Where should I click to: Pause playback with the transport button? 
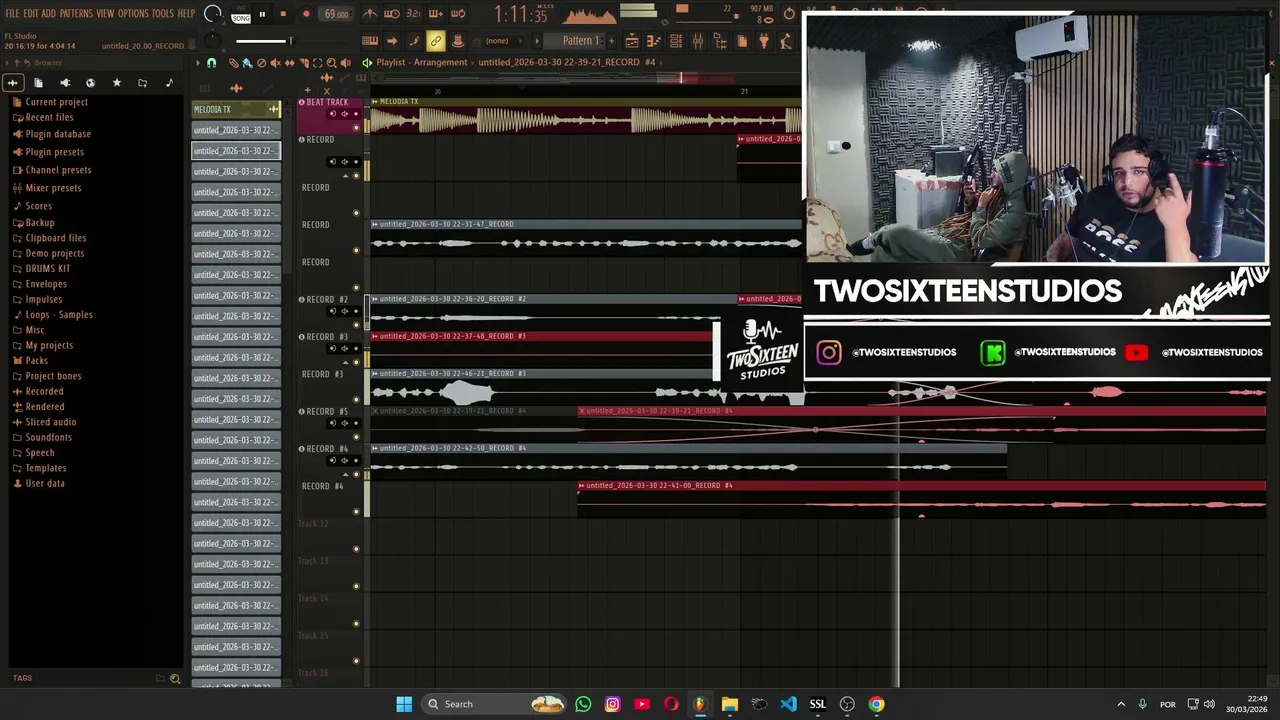pos(262,14)
